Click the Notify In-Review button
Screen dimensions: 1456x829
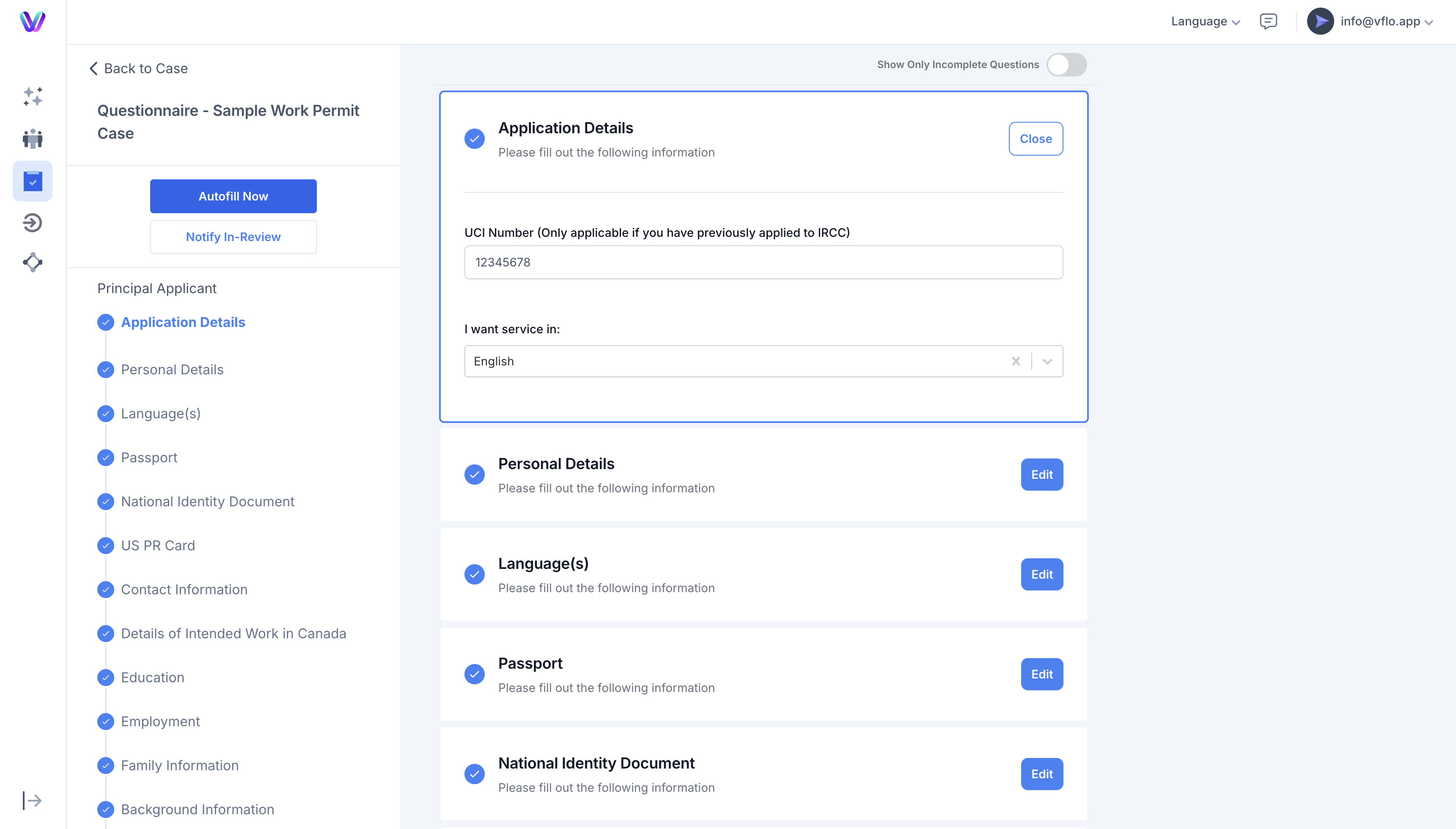pos(234,237)
